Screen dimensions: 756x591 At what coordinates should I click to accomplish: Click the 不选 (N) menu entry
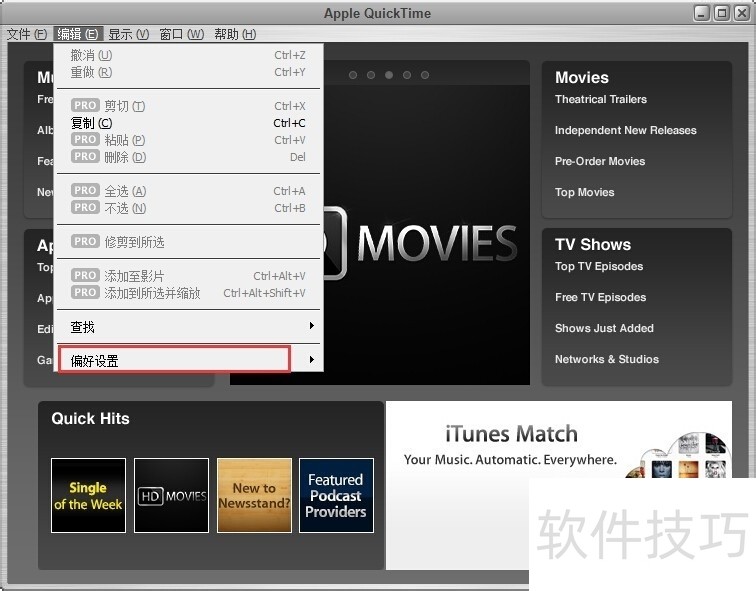(189, 208)
